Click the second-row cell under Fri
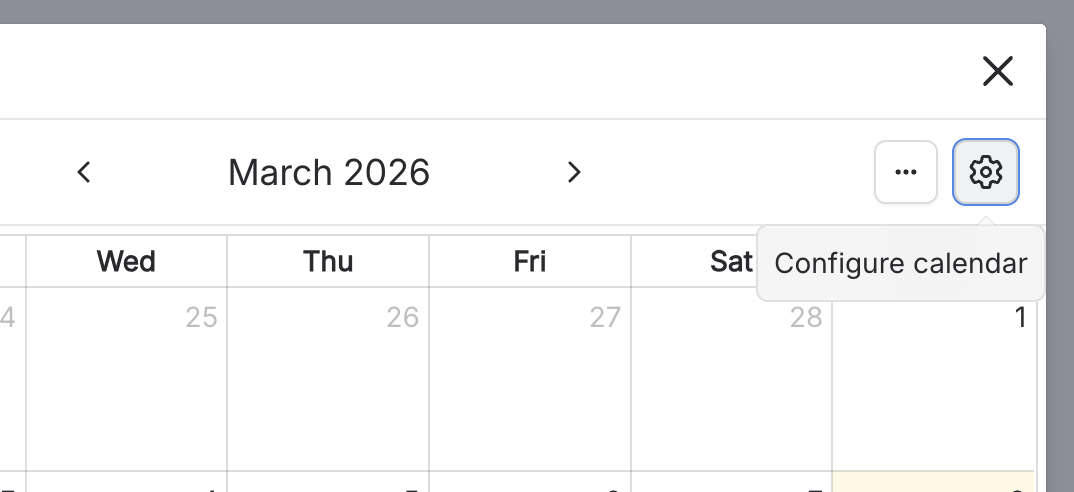Viewport: 1074px width, 492px height. [x=530, y=483]
